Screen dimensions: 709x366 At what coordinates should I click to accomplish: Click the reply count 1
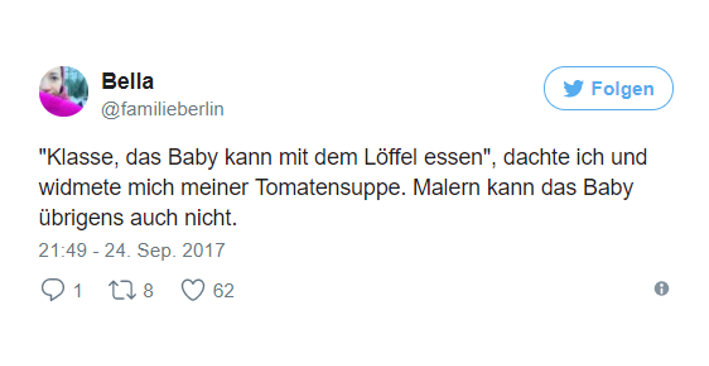pyautogui.click(x=78, y=290)
